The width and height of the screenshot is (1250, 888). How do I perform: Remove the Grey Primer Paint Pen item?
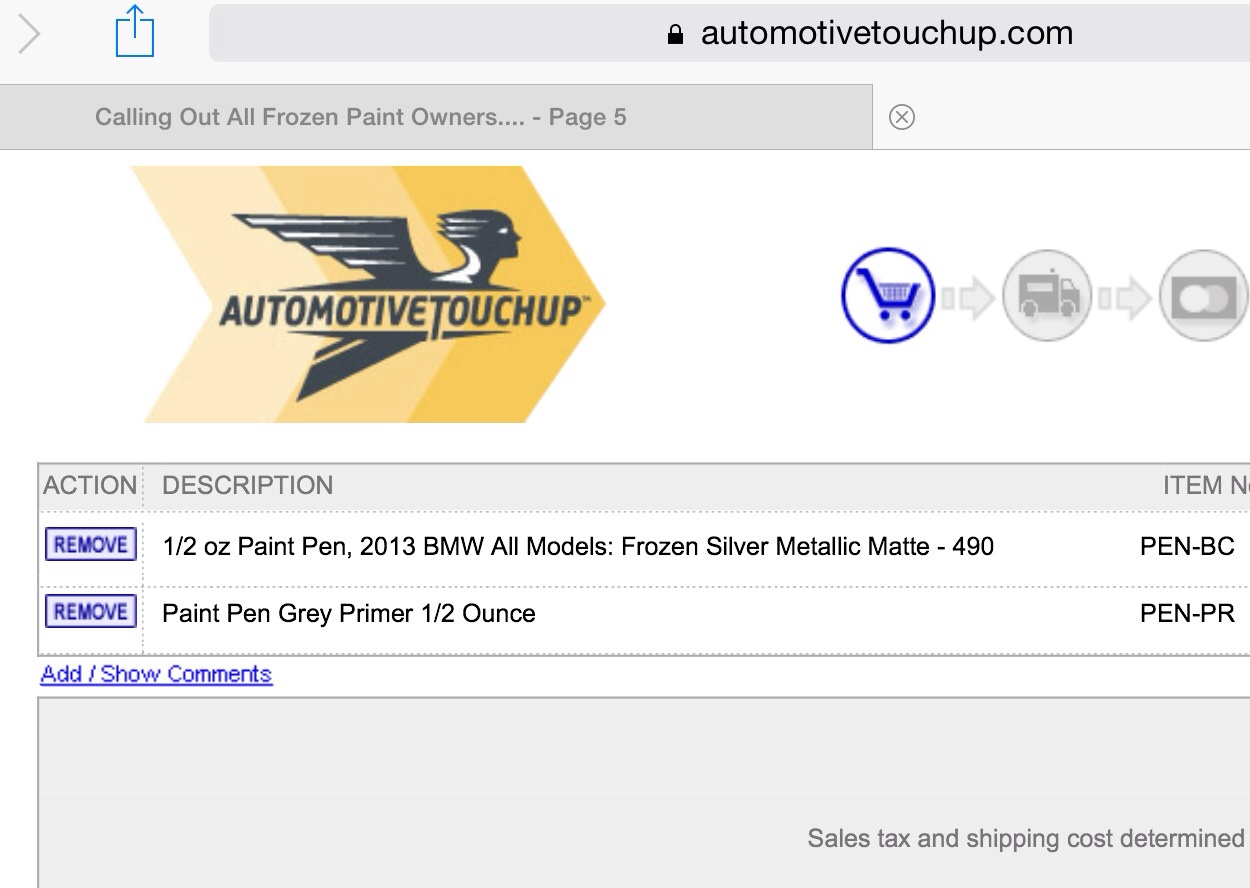91,611
